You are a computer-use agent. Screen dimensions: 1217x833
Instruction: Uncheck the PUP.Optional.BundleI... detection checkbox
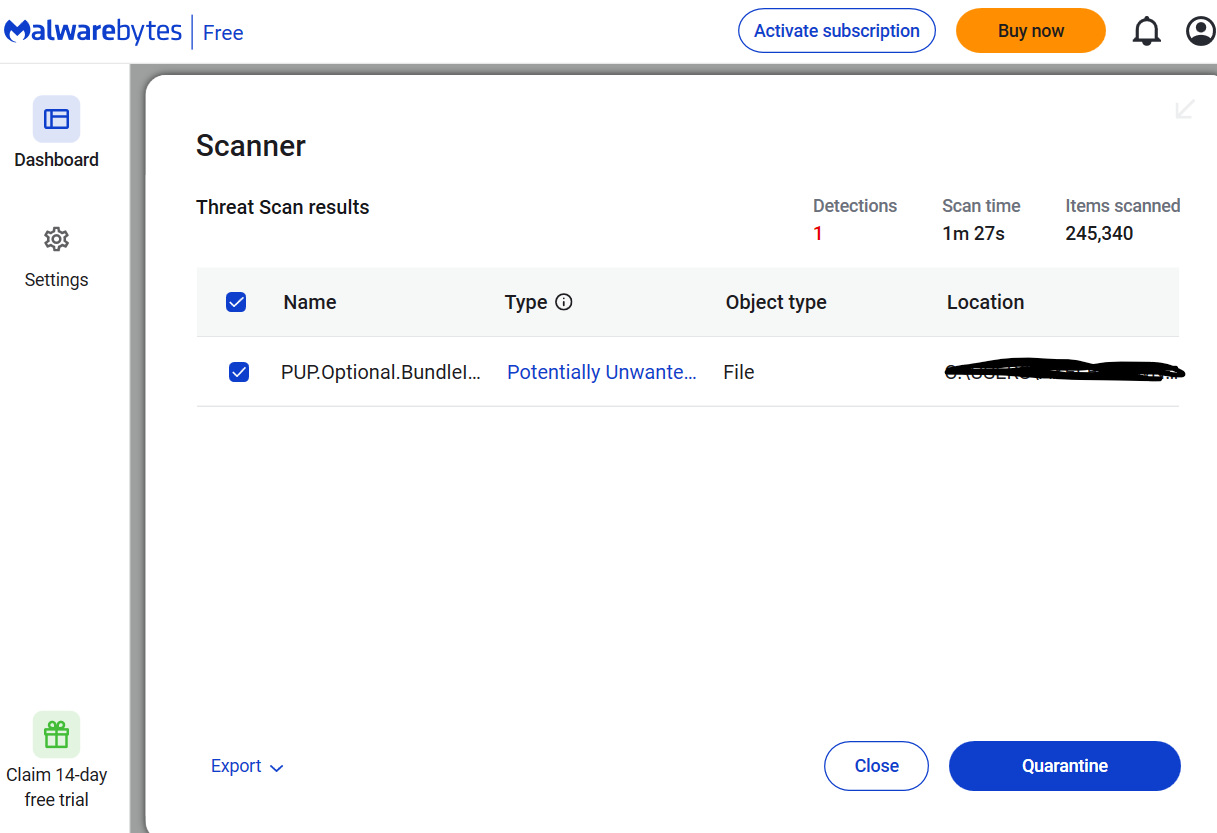239,372
